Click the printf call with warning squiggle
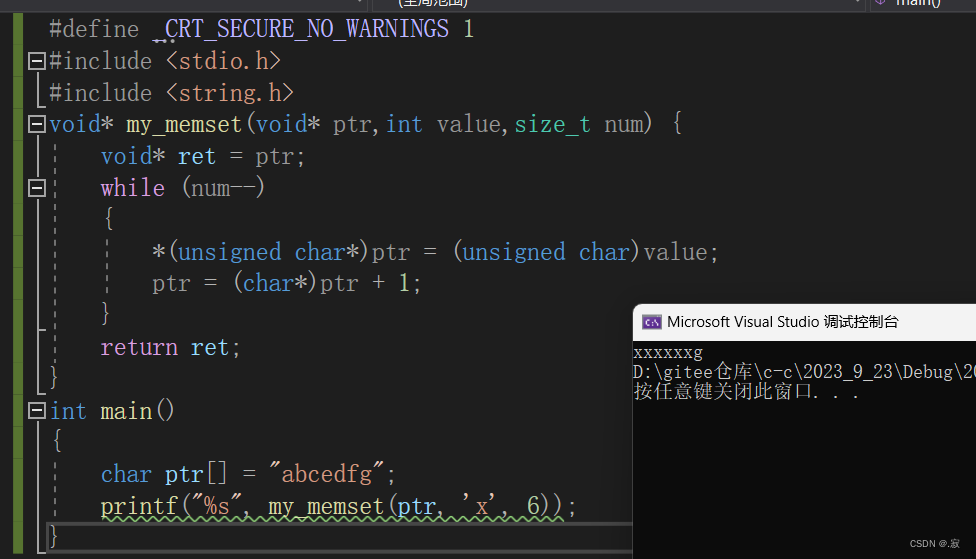 pos(338,506)
